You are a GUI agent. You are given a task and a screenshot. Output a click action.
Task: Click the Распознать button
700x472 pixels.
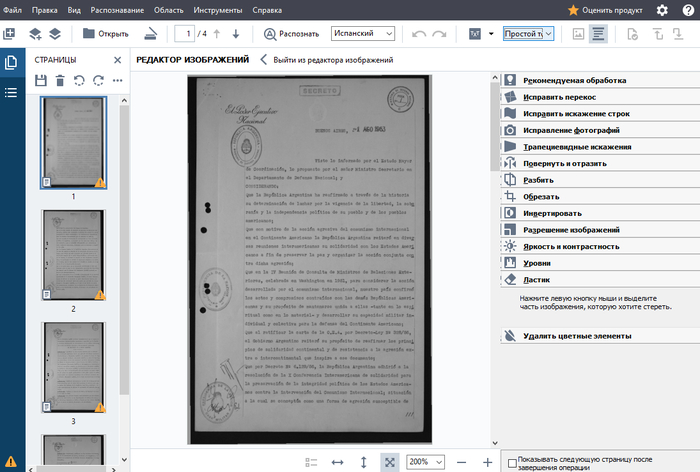pyautogui.click(x=291, y=34)
